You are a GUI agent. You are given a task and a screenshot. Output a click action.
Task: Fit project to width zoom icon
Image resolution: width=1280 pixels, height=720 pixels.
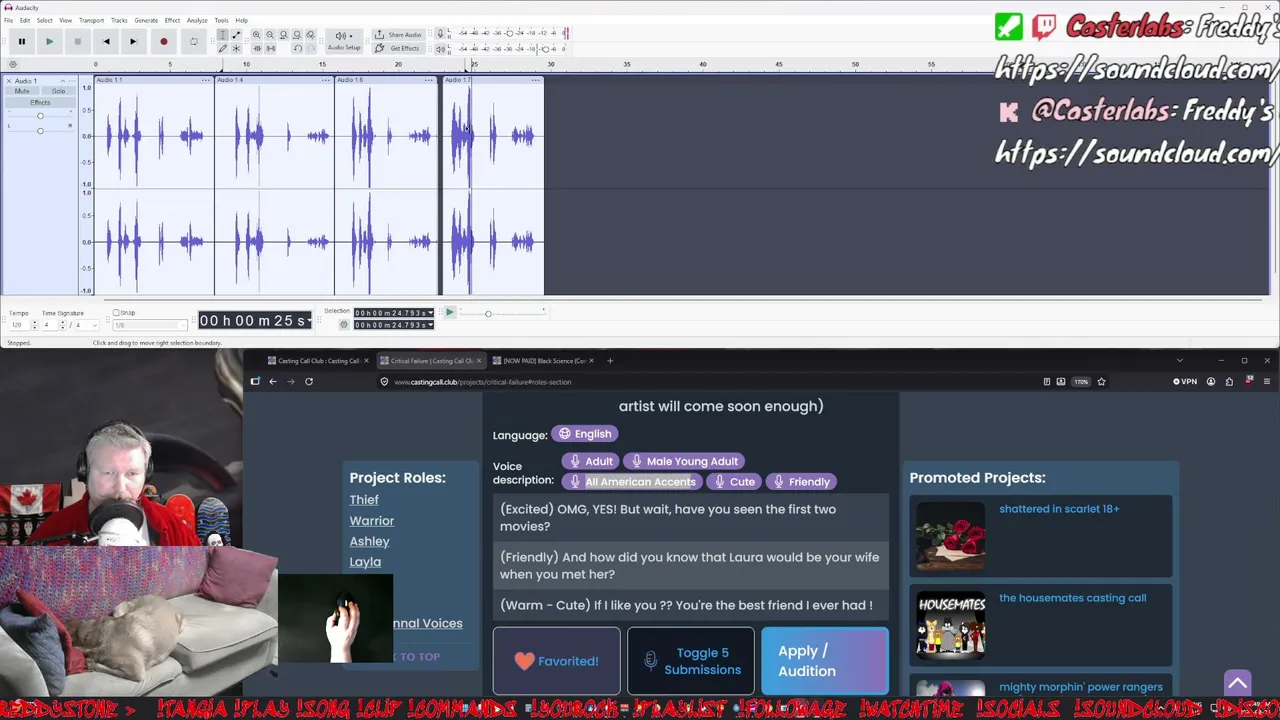(x=296, y=35)
